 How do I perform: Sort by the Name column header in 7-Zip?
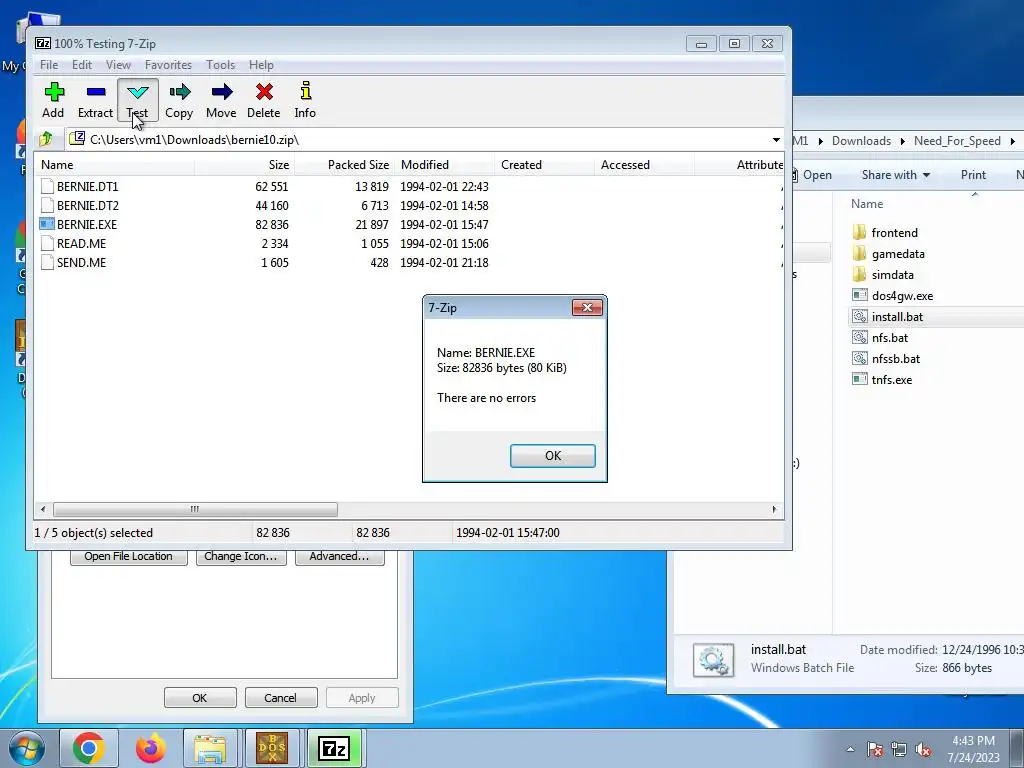(115, 165)
